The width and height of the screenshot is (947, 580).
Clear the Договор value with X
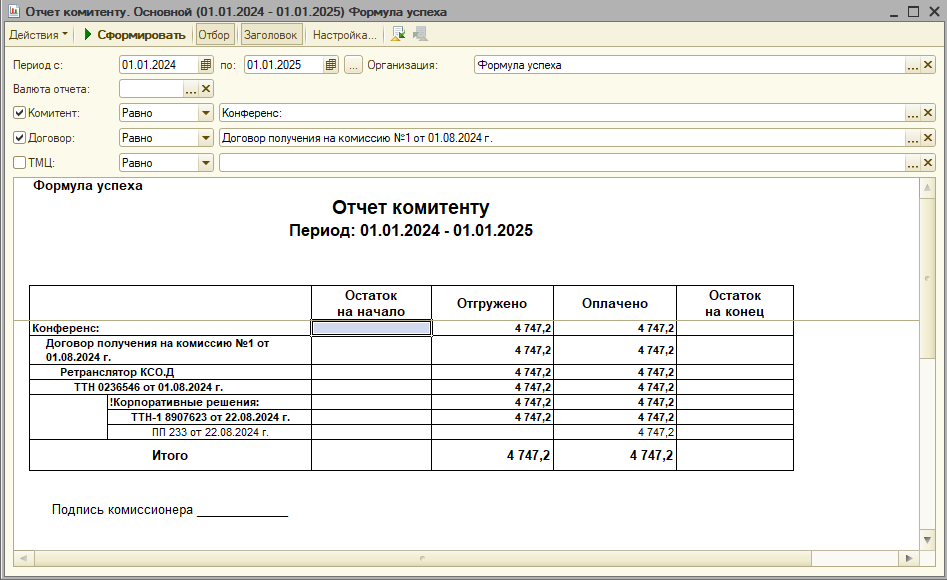click(928, 138)
